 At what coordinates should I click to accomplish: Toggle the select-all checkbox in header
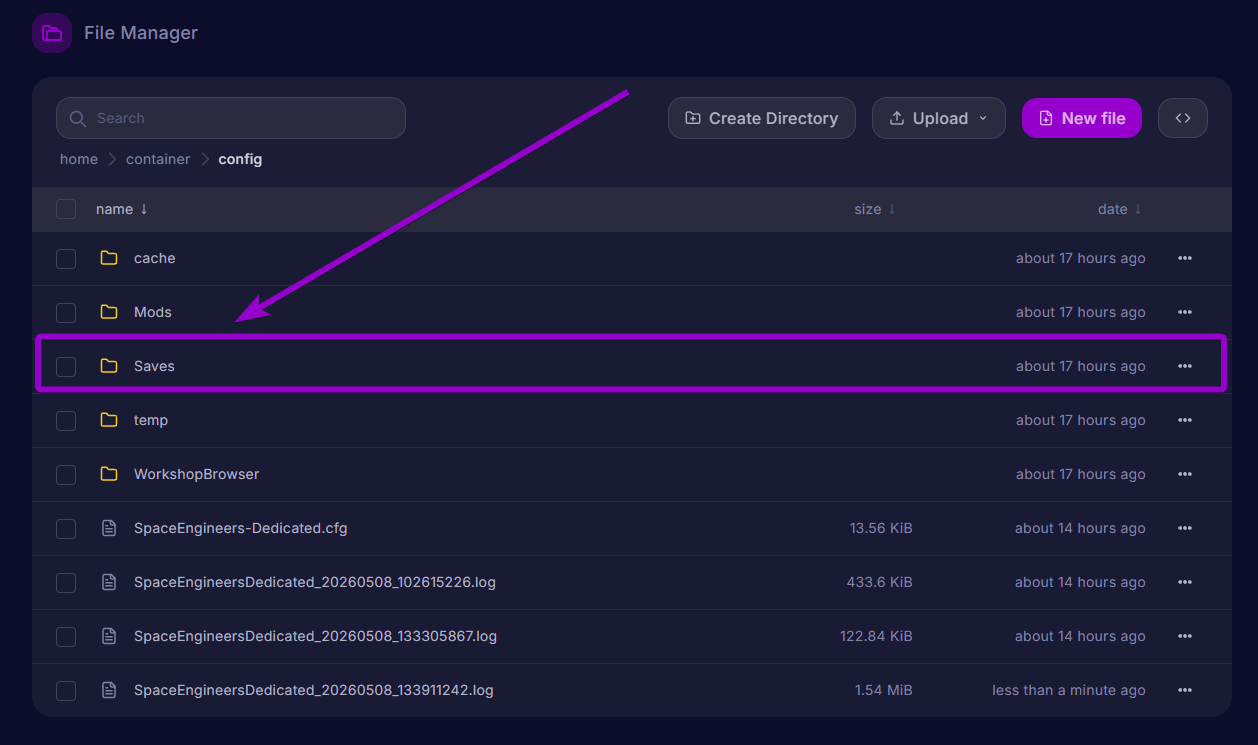(x=66, y=209)
